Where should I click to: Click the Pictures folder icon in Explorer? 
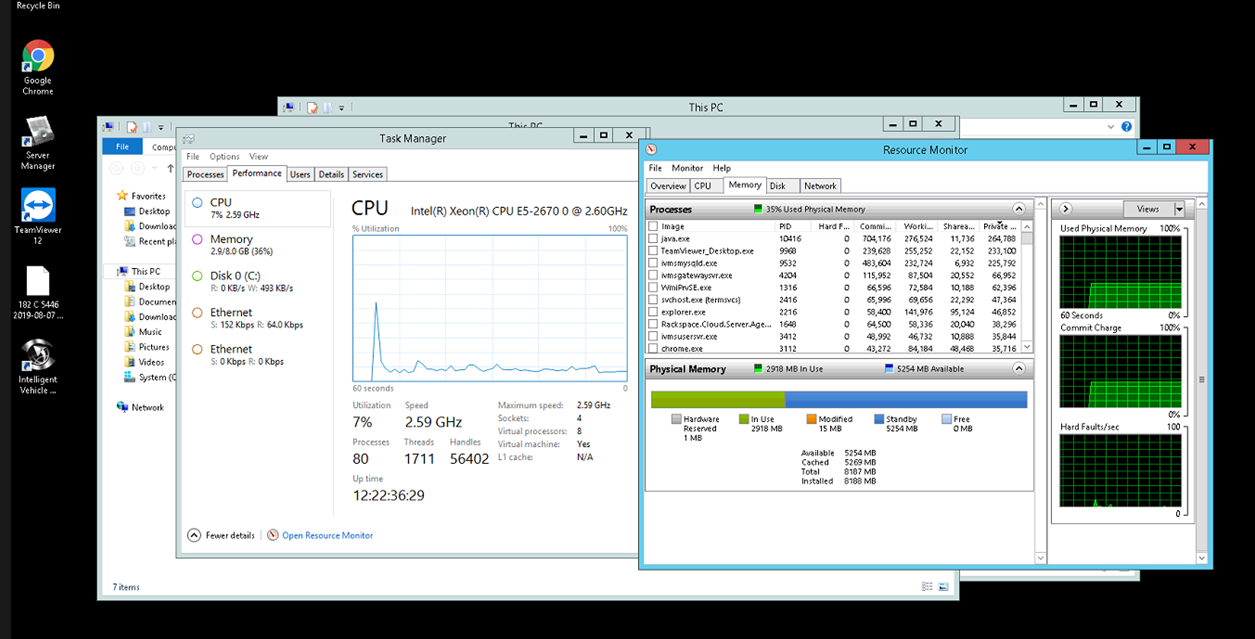(130, 347)
